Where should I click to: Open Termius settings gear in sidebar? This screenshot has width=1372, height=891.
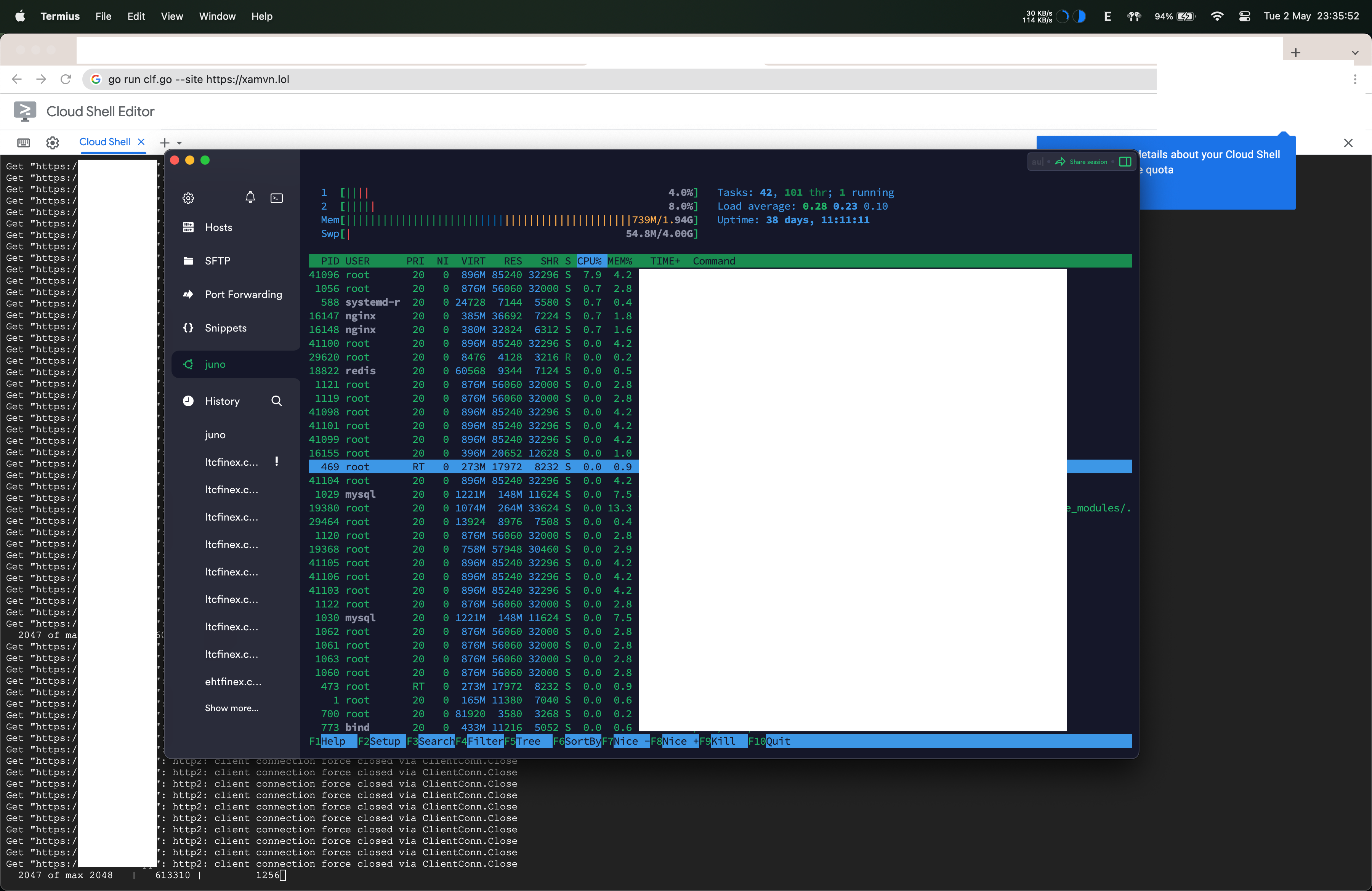pos(189,198)
